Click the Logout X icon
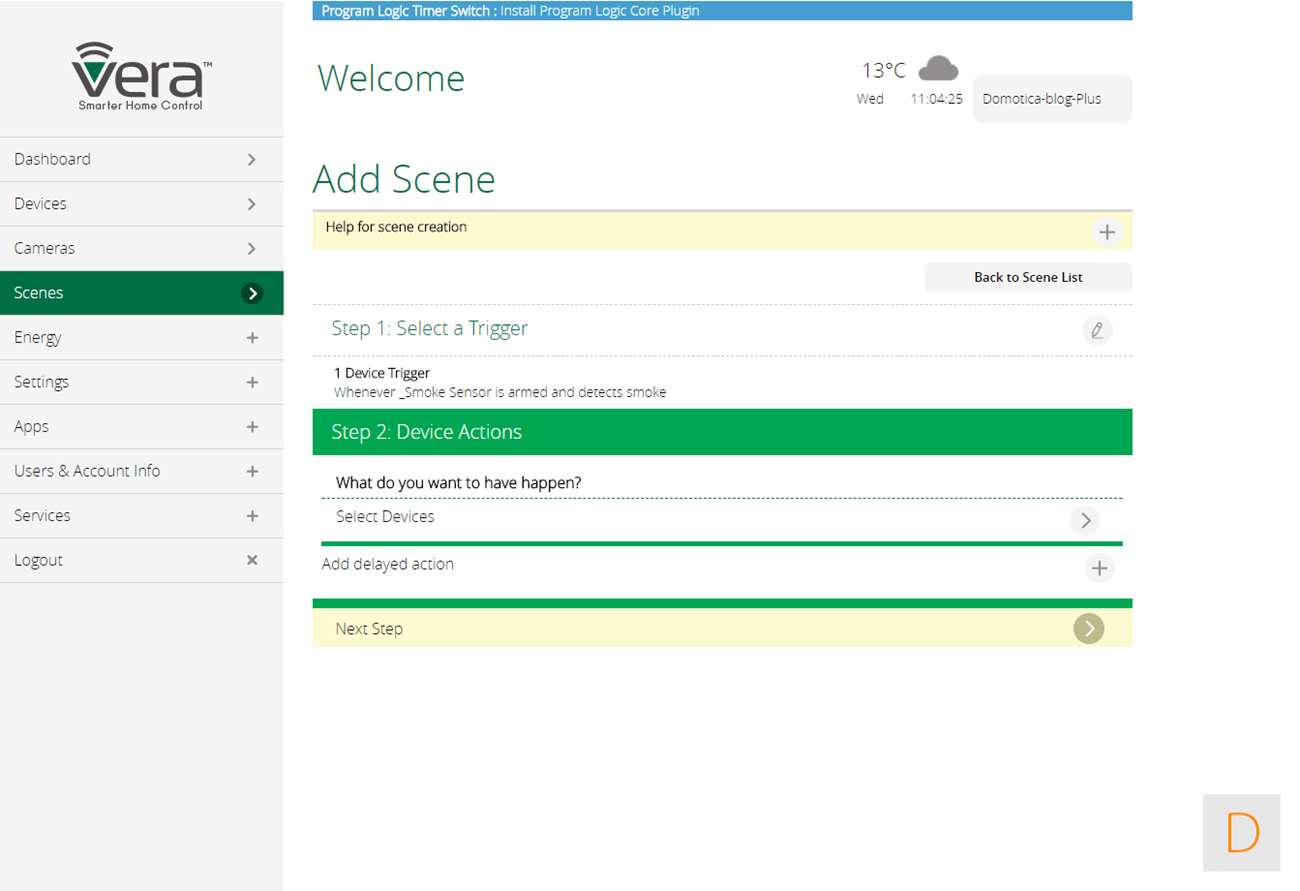Viewport: 1300px width, 891px height. click(x=252, y=560)
